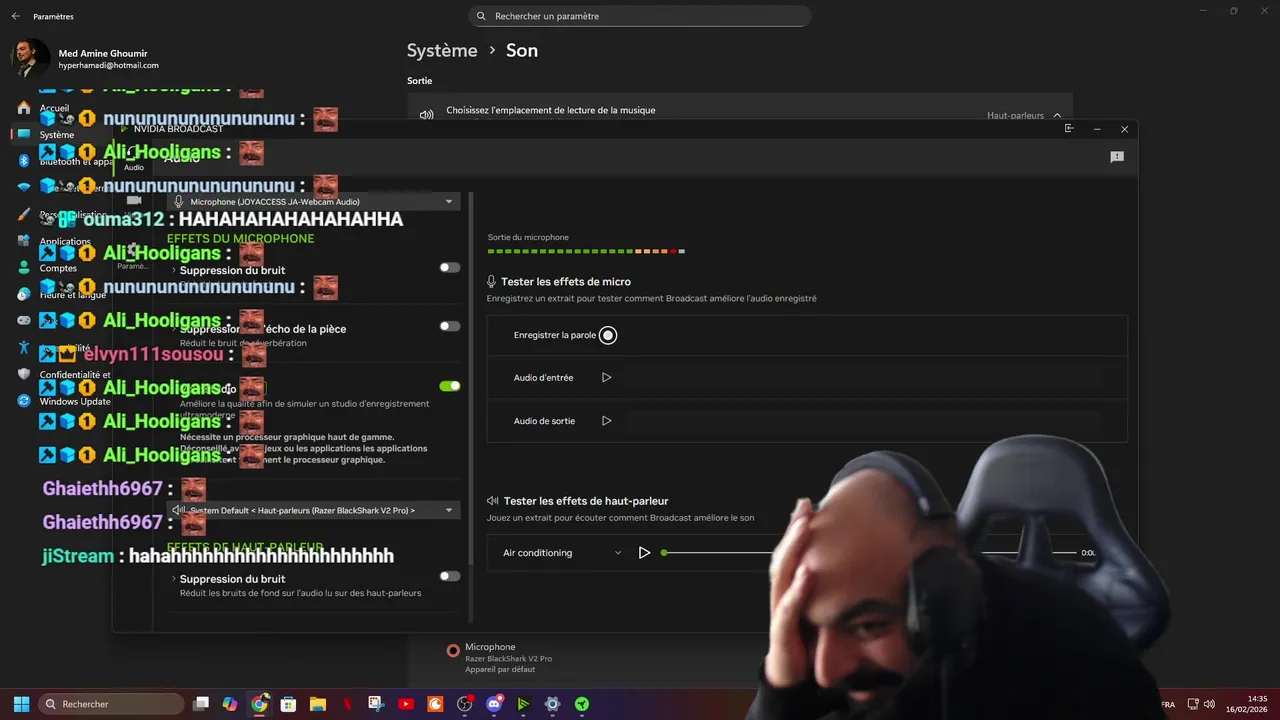Click the taskbar Rechercher search box

(111, 704)
